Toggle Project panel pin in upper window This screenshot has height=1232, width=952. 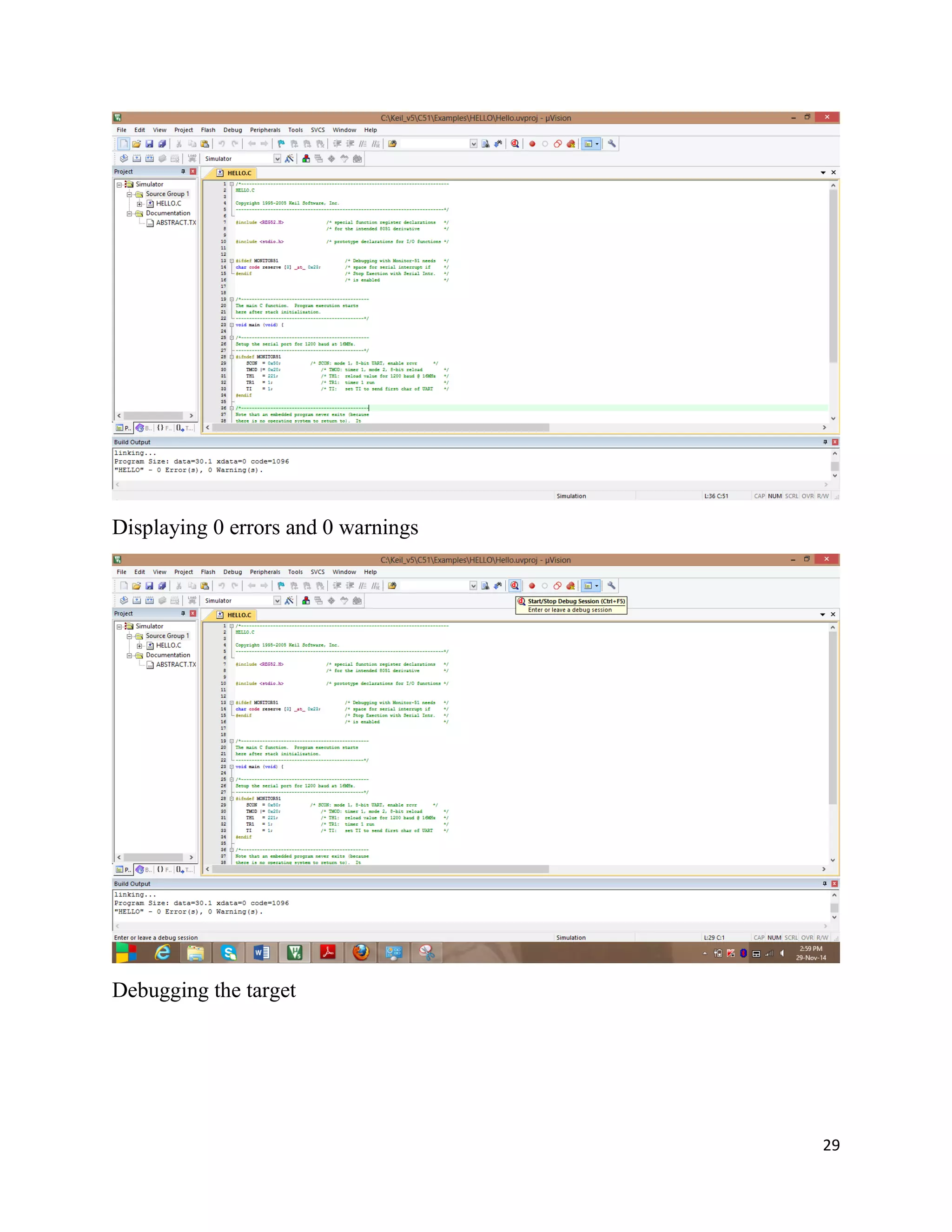[x=183, y=172]
